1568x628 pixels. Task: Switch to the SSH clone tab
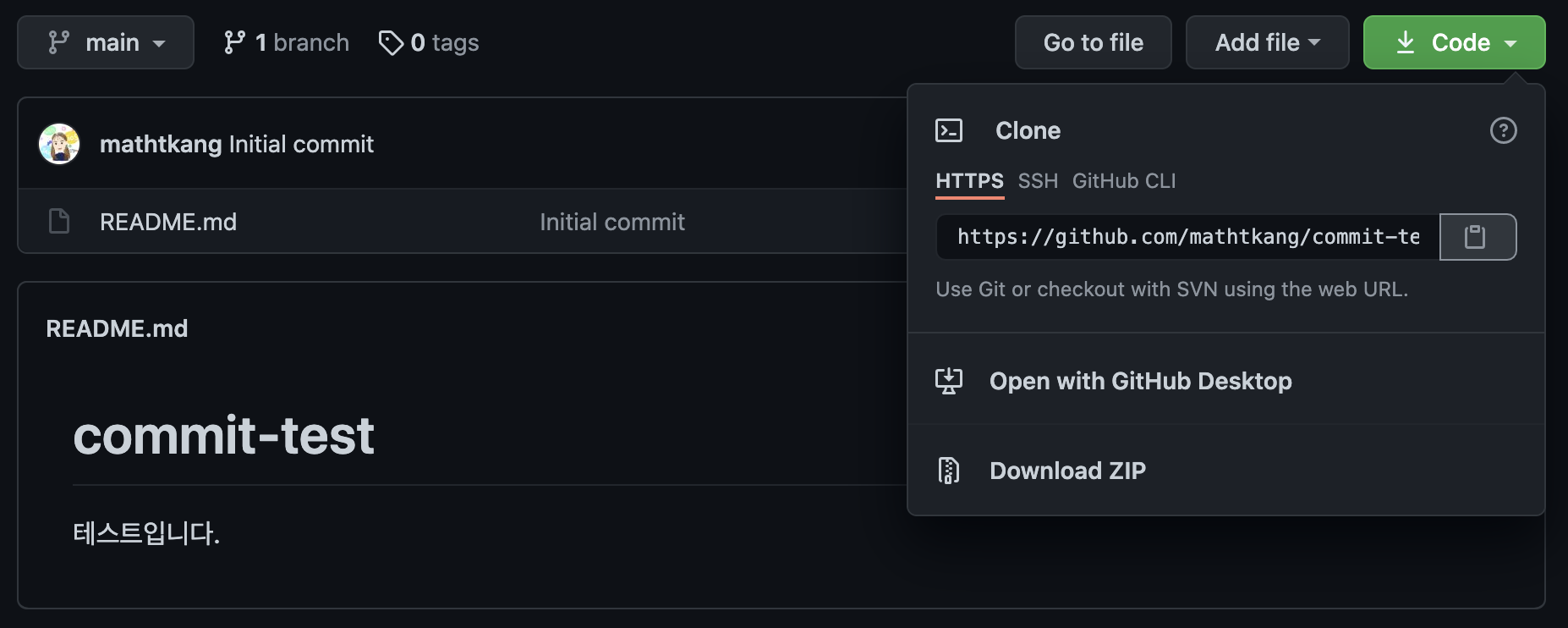click(x=1038, y=181)
